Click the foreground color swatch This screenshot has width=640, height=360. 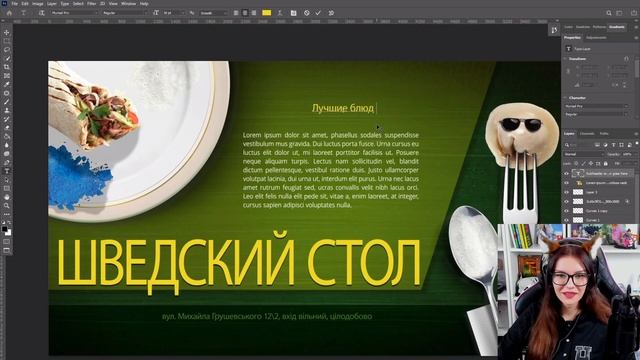point(4,229)
